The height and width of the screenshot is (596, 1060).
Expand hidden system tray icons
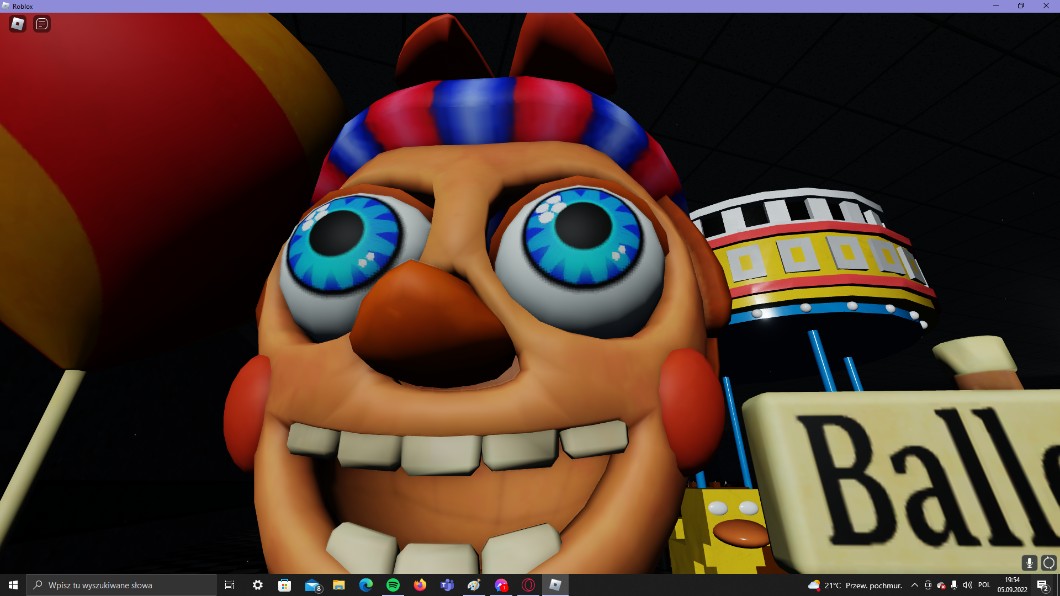(x=914, y=585)
